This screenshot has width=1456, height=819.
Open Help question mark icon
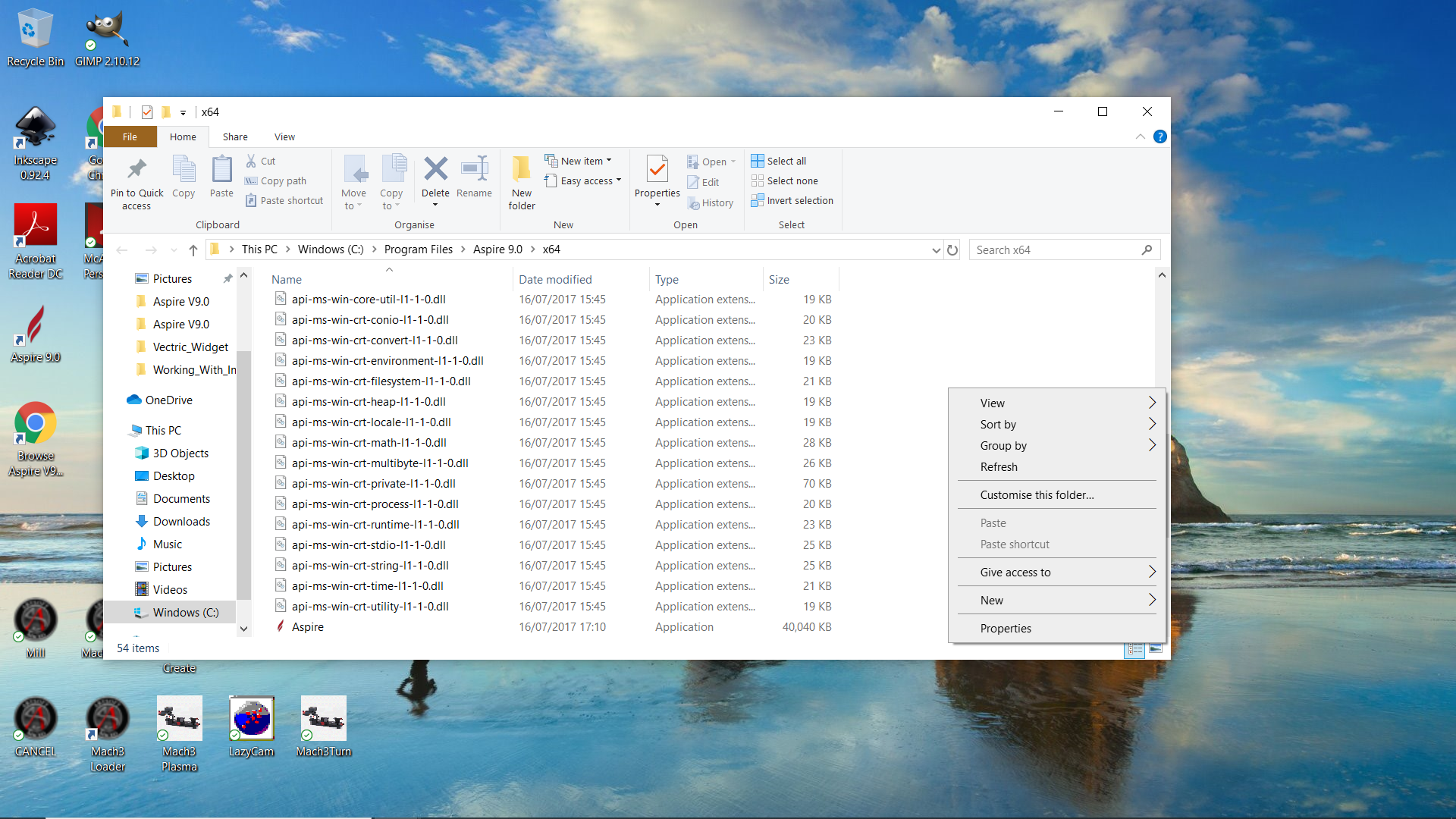point(1159,136)
